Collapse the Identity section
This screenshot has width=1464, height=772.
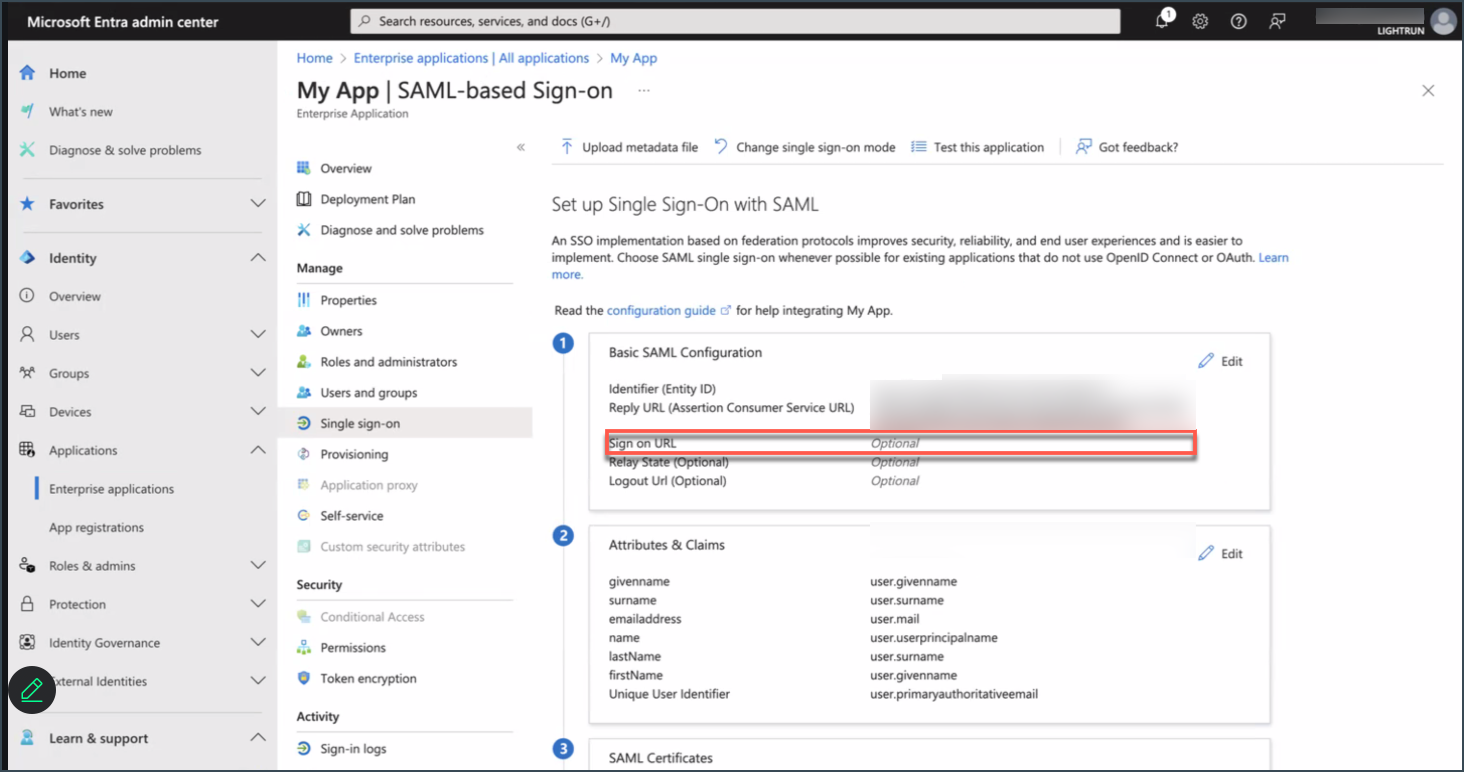tap(257, 258)
